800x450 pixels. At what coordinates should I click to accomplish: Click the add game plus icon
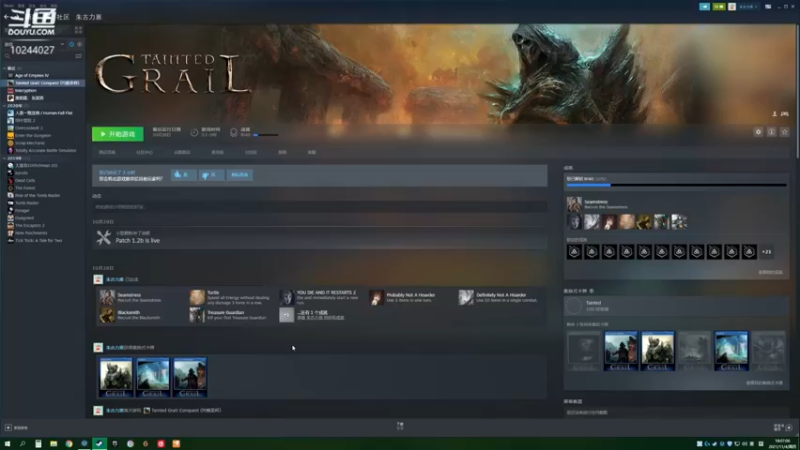tap(8, 428)
